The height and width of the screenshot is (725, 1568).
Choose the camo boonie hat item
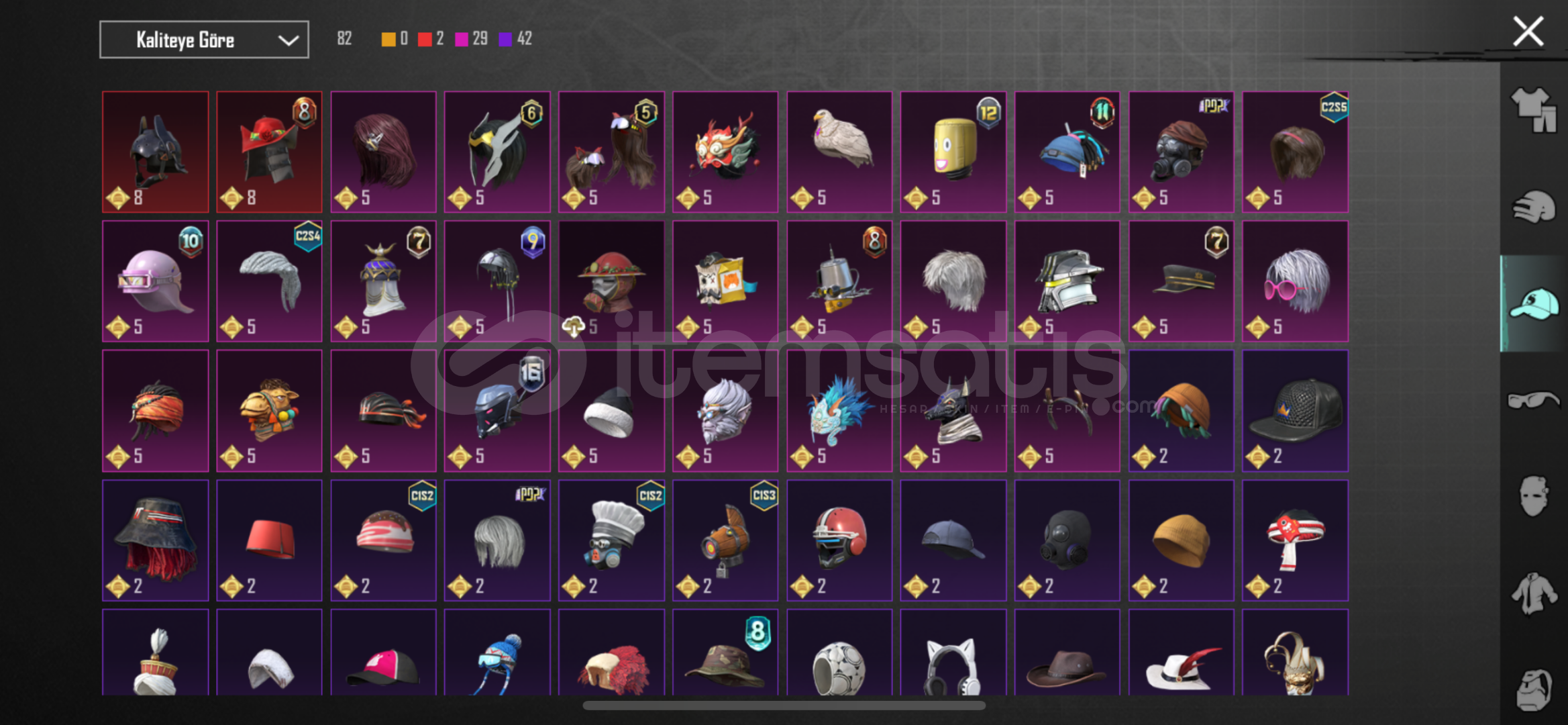[x=725, y=652]
